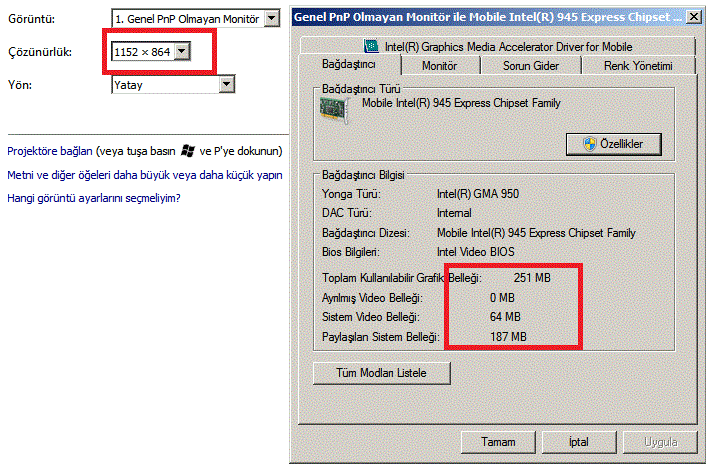
Task: Open Hangi görüntü ayarlarını seçmeliyim link
Action: pos(94,198)
